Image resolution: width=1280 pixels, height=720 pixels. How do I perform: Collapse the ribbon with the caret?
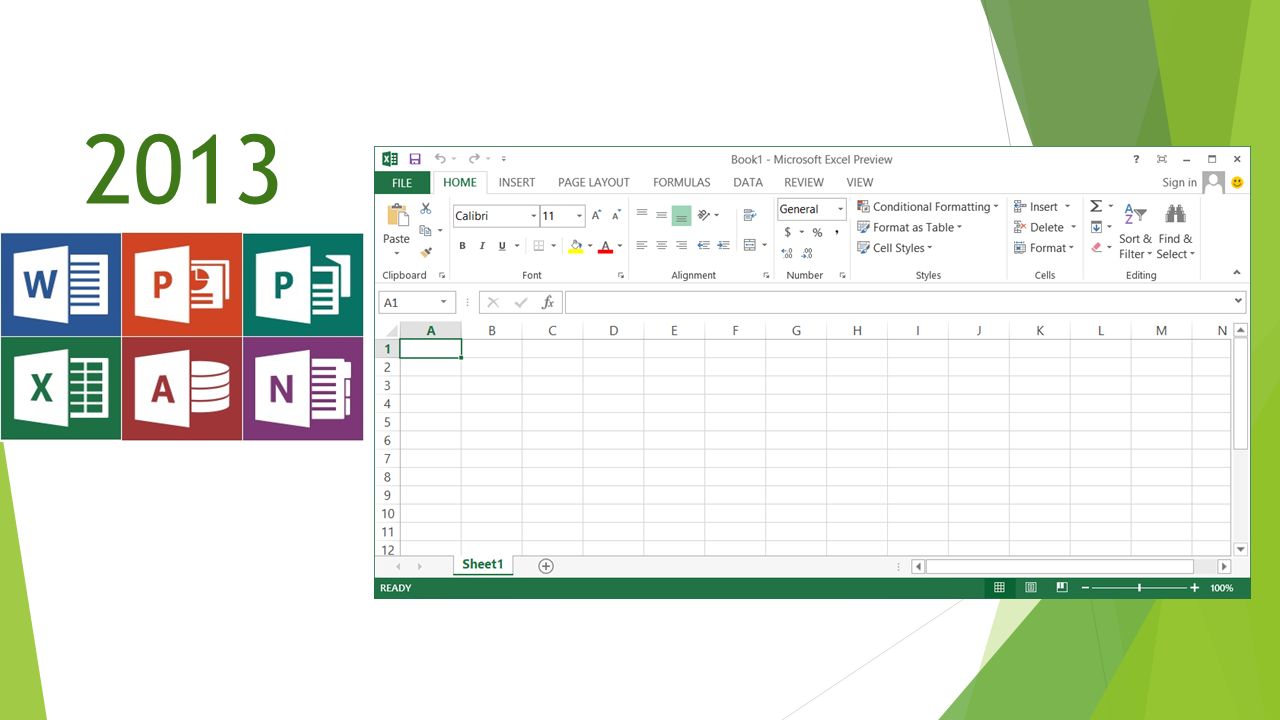(x=1236, y=273)
